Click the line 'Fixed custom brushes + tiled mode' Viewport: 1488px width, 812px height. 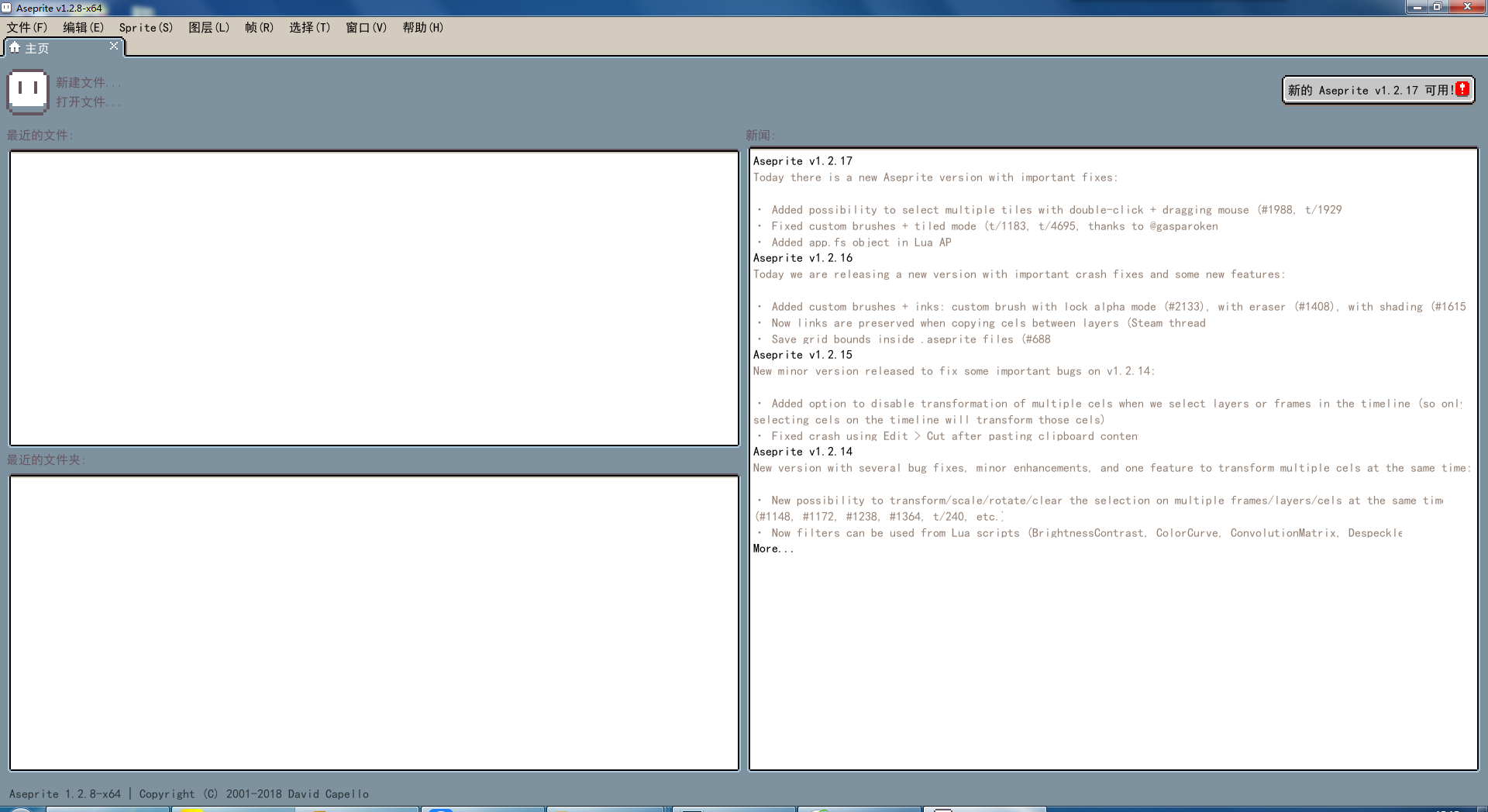[987, 226]
